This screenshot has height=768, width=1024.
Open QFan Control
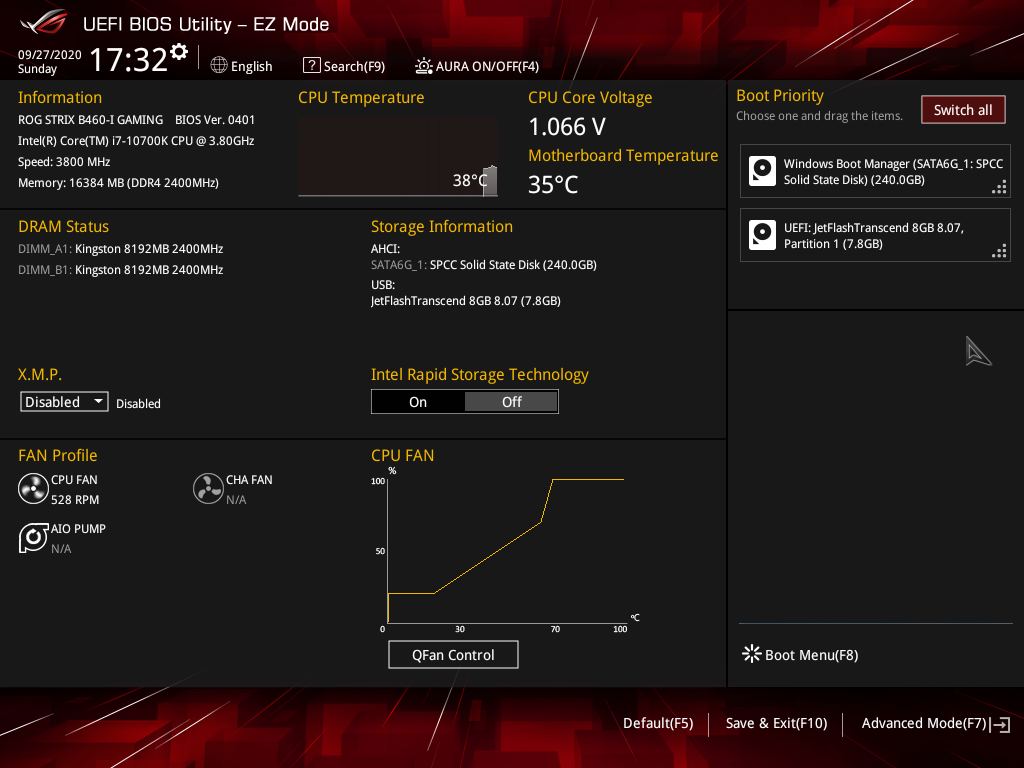pyautogui.click(x=453, y=654)
